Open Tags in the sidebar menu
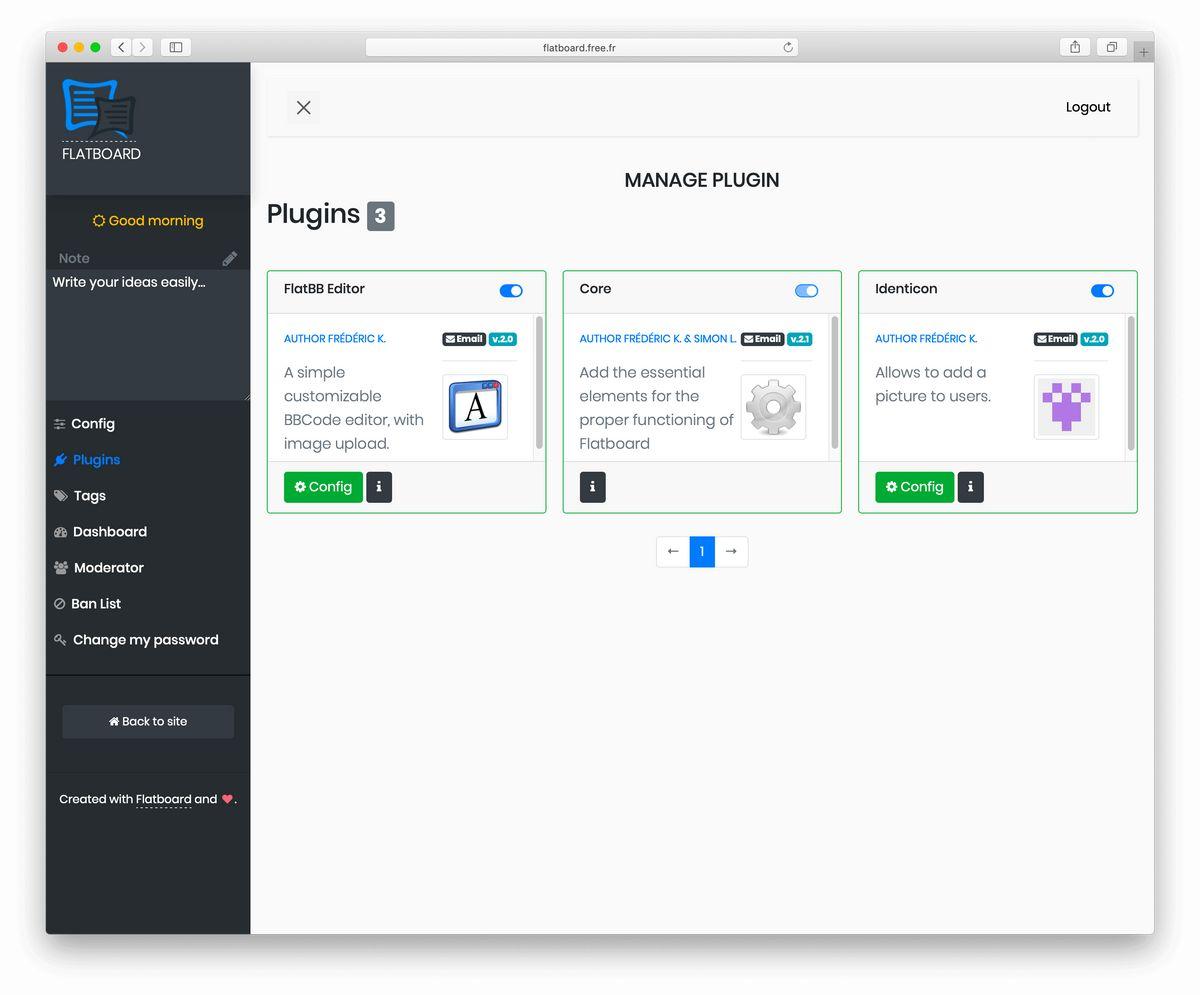Image resolution: width=1200 pixels, height=995 pixels. click(80, 496)
